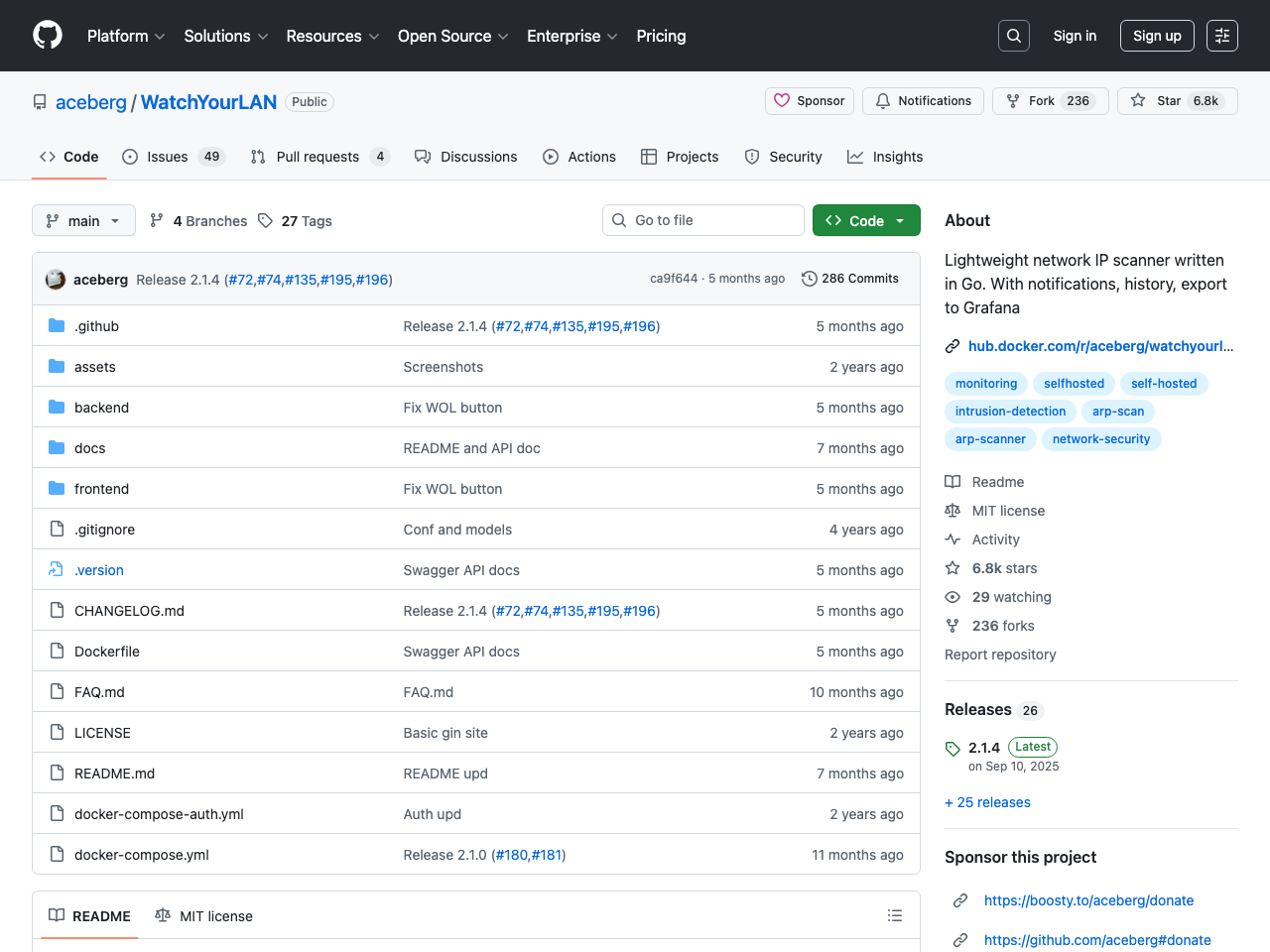Open the Platform menu in header
1270x952 pixels.
[x=126, y=36]
